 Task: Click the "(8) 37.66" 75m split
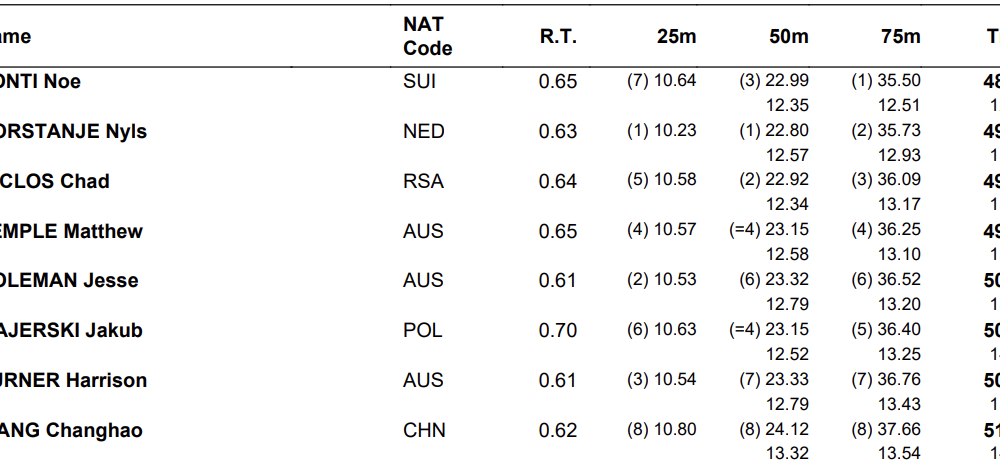coord(885,430)
